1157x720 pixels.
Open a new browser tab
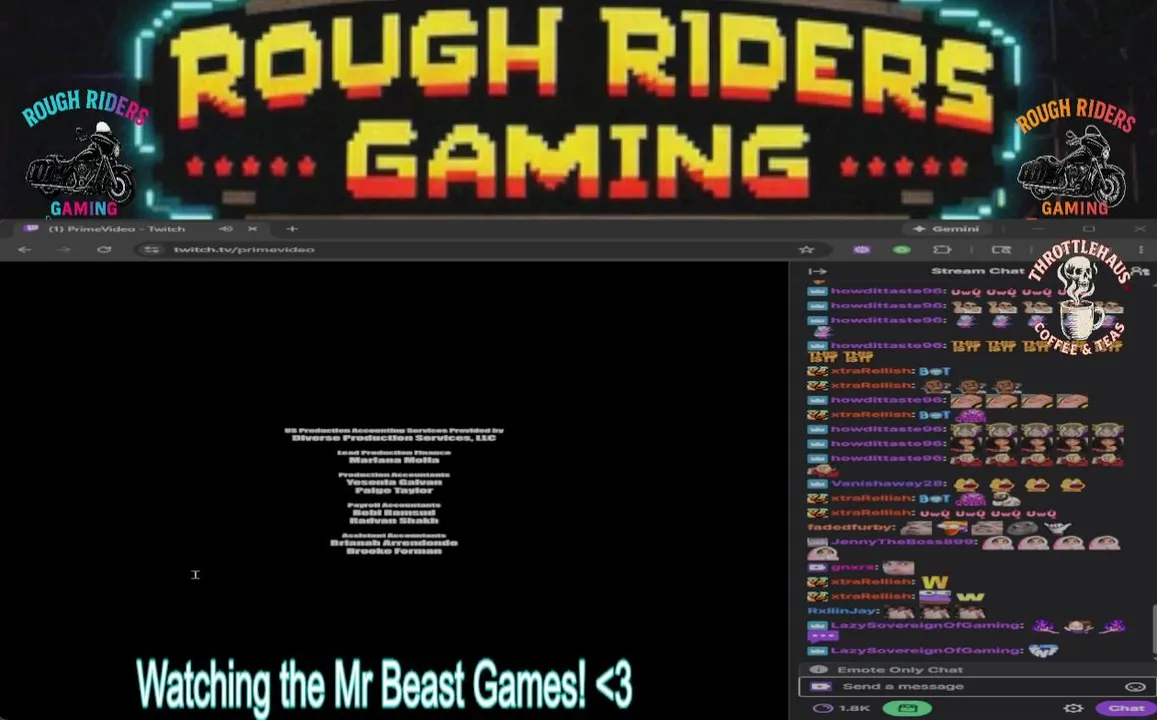coord(291,229)
